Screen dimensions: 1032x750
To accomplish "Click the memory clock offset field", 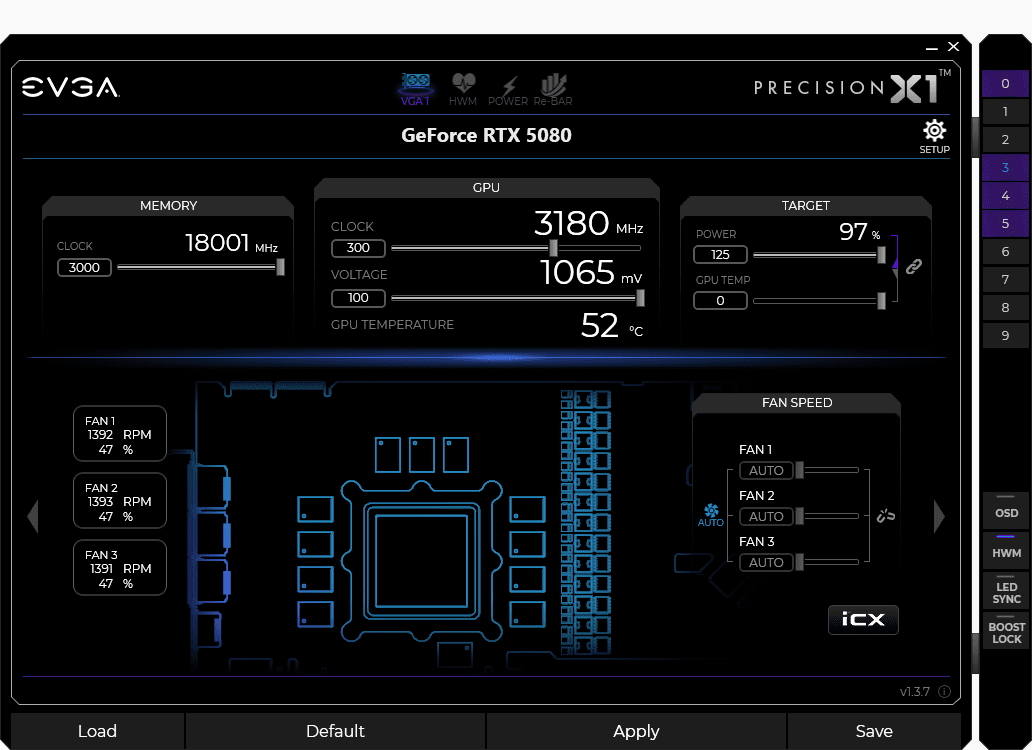I will (84, 268).
